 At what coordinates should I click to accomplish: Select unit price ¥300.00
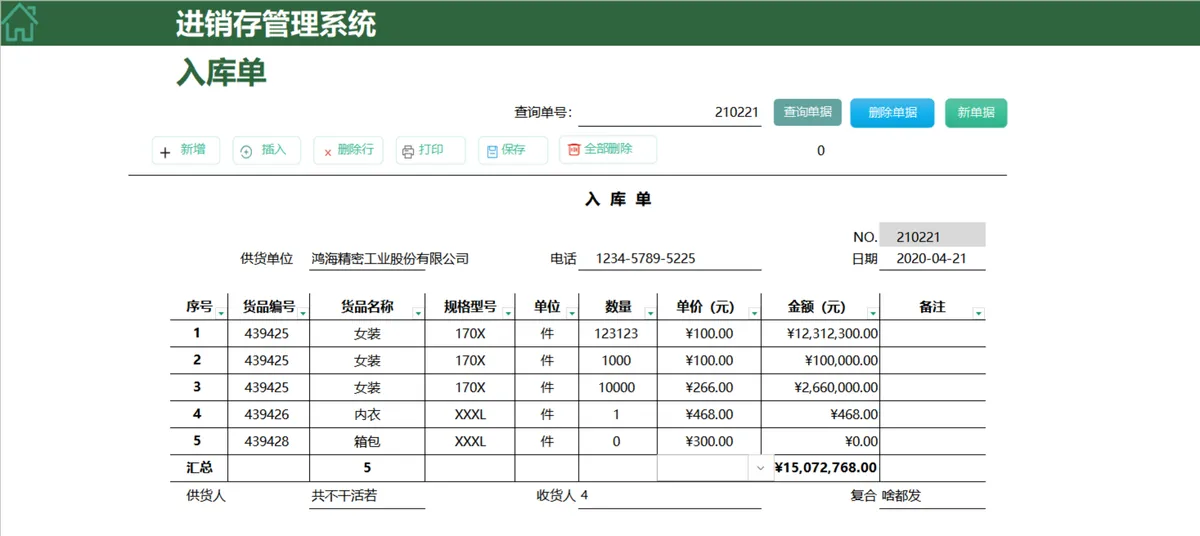coord(709,442)
